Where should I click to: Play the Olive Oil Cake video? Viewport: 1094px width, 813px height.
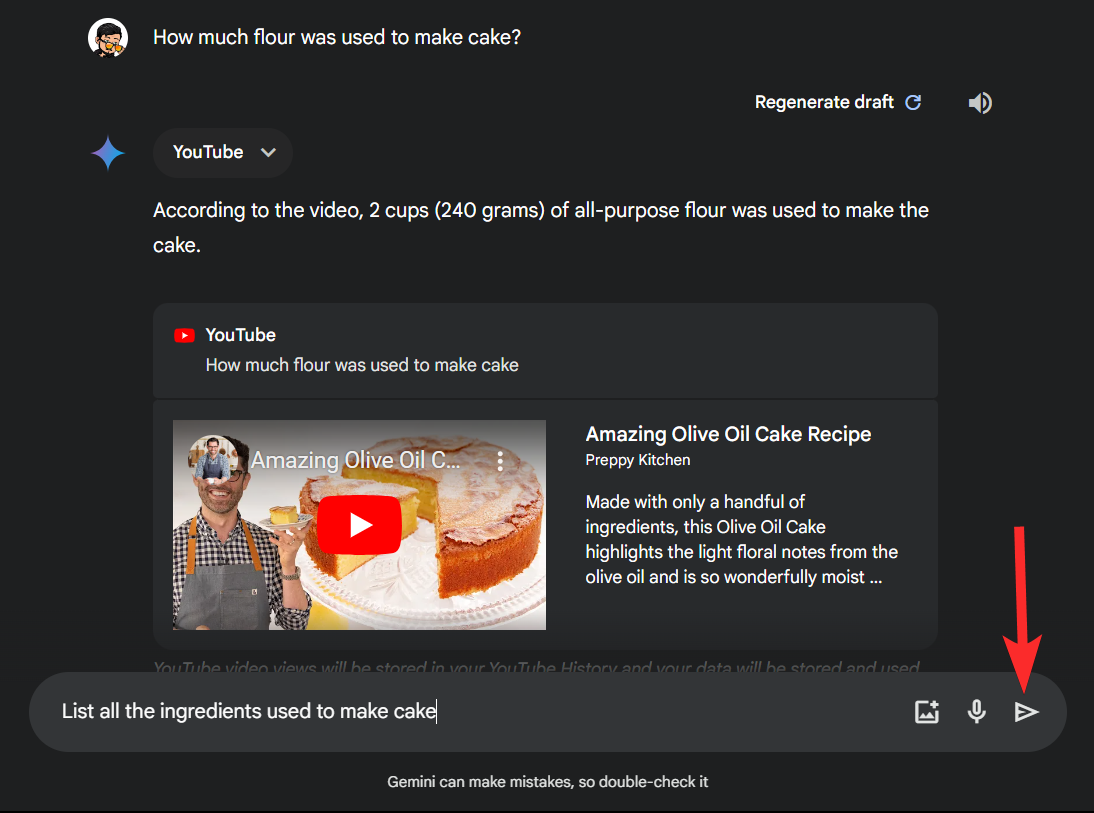coord(359,525)
